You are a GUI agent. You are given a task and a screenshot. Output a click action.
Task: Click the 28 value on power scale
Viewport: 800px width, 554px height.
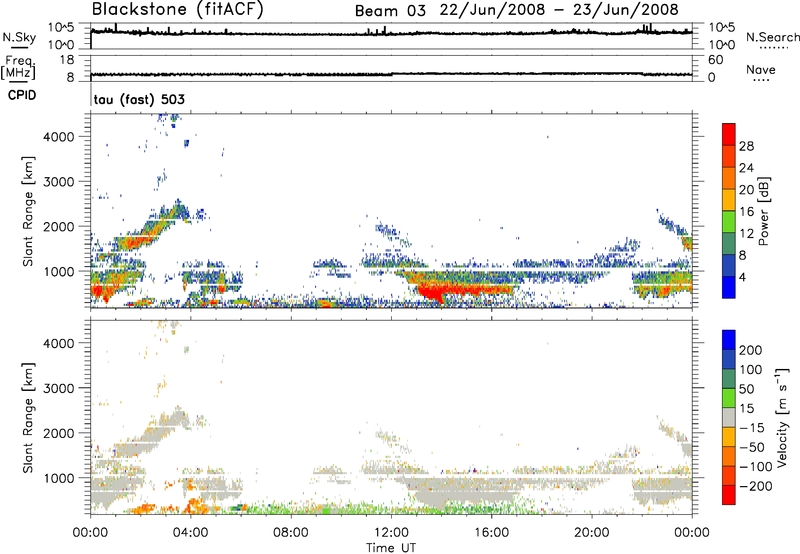pos(746,146)
